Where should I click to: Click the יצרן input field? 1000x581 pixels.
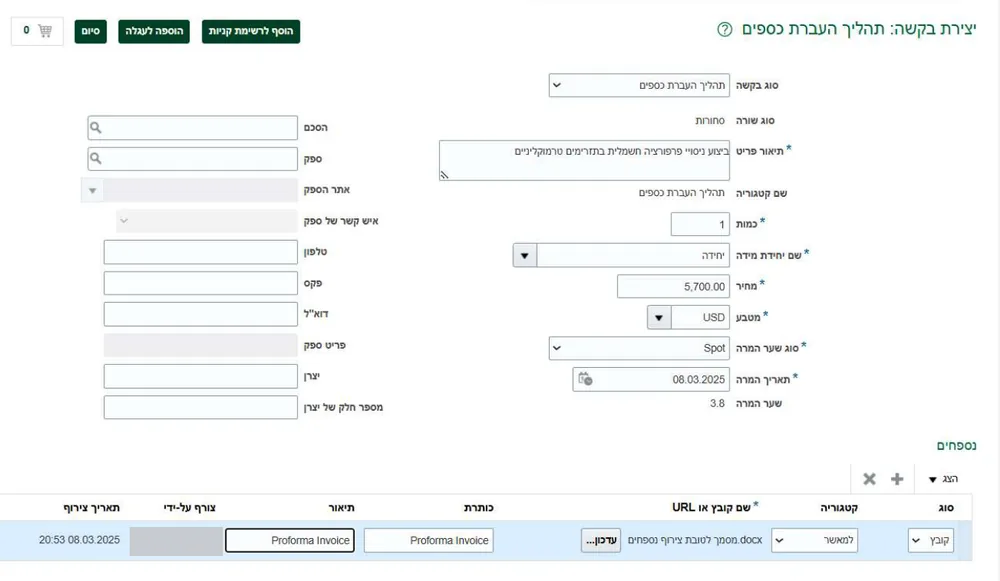[201, 376]
